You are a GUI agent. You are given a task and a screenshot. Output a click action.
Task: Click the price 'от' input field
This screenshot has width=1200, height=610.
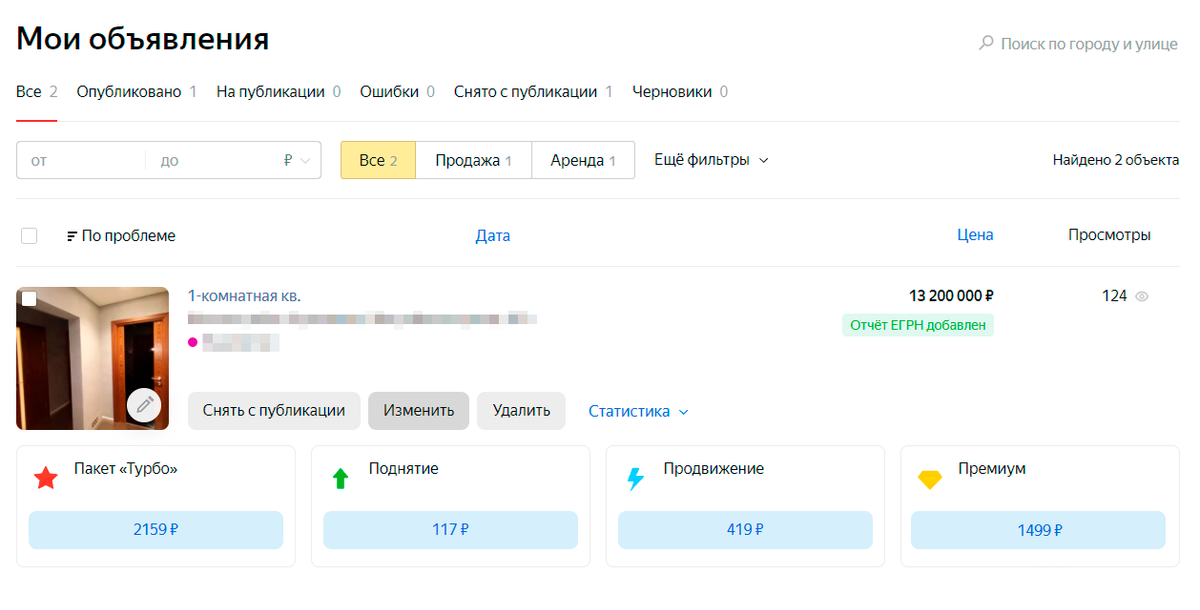[81, 160]
